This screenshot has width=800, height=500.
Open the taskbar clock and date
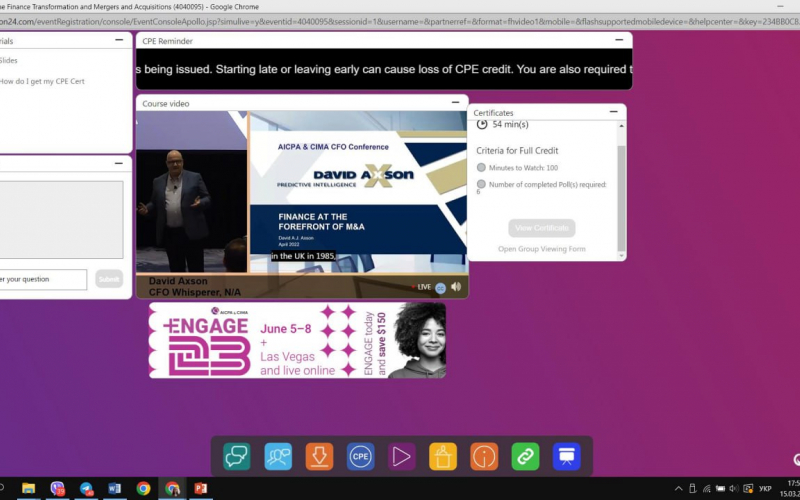(x=789, y=488)
